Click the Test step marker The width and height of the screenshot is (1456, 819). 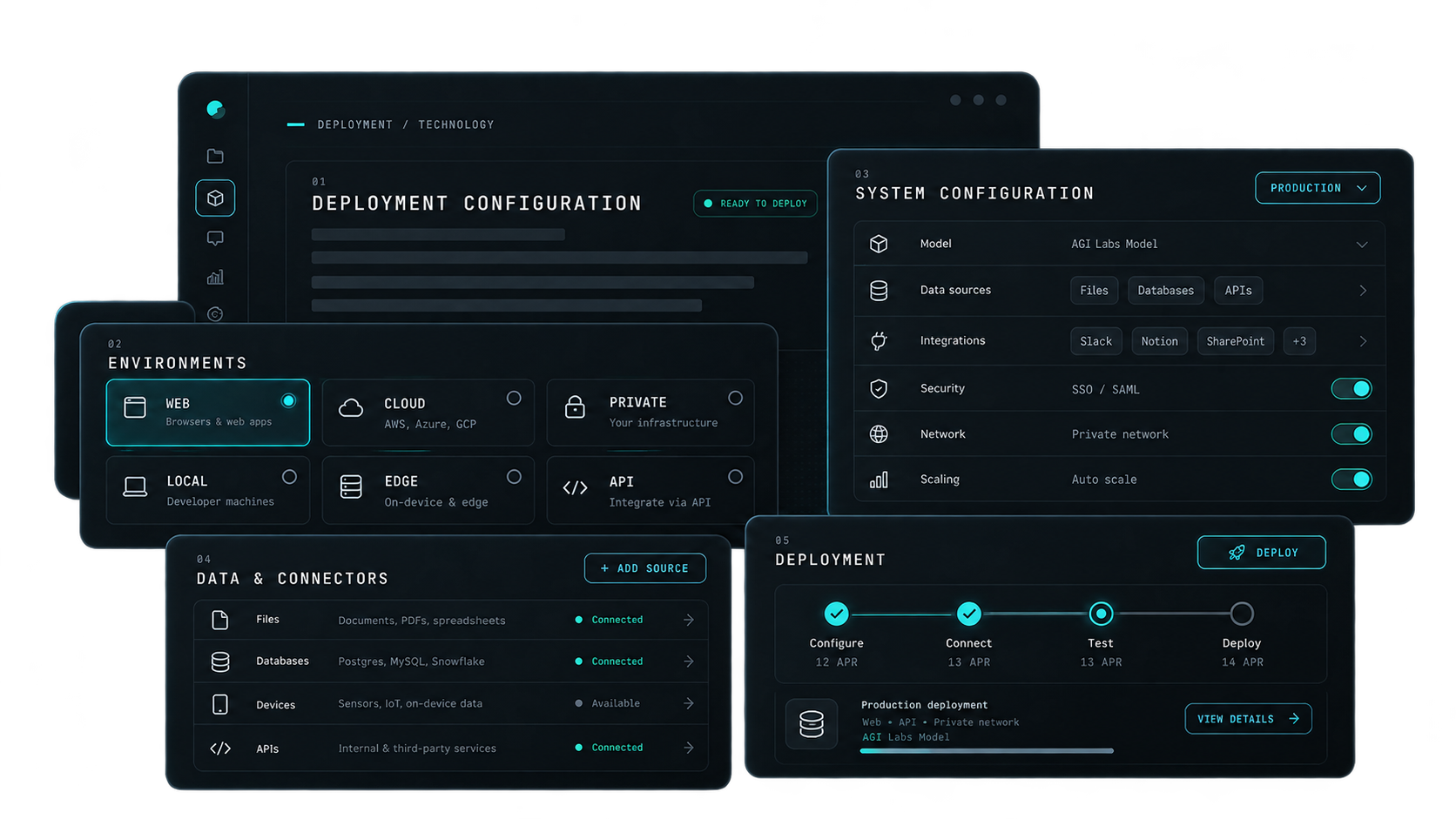click(1101, 614)
